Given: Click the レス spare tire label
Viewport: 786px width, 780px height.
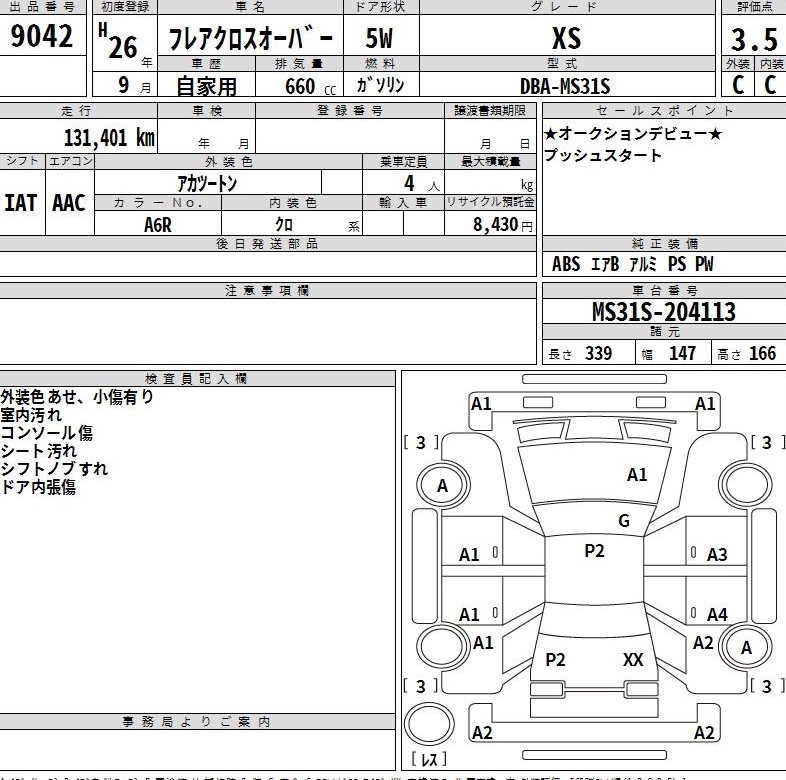Looking at the screenshot, I should (429, 759).
